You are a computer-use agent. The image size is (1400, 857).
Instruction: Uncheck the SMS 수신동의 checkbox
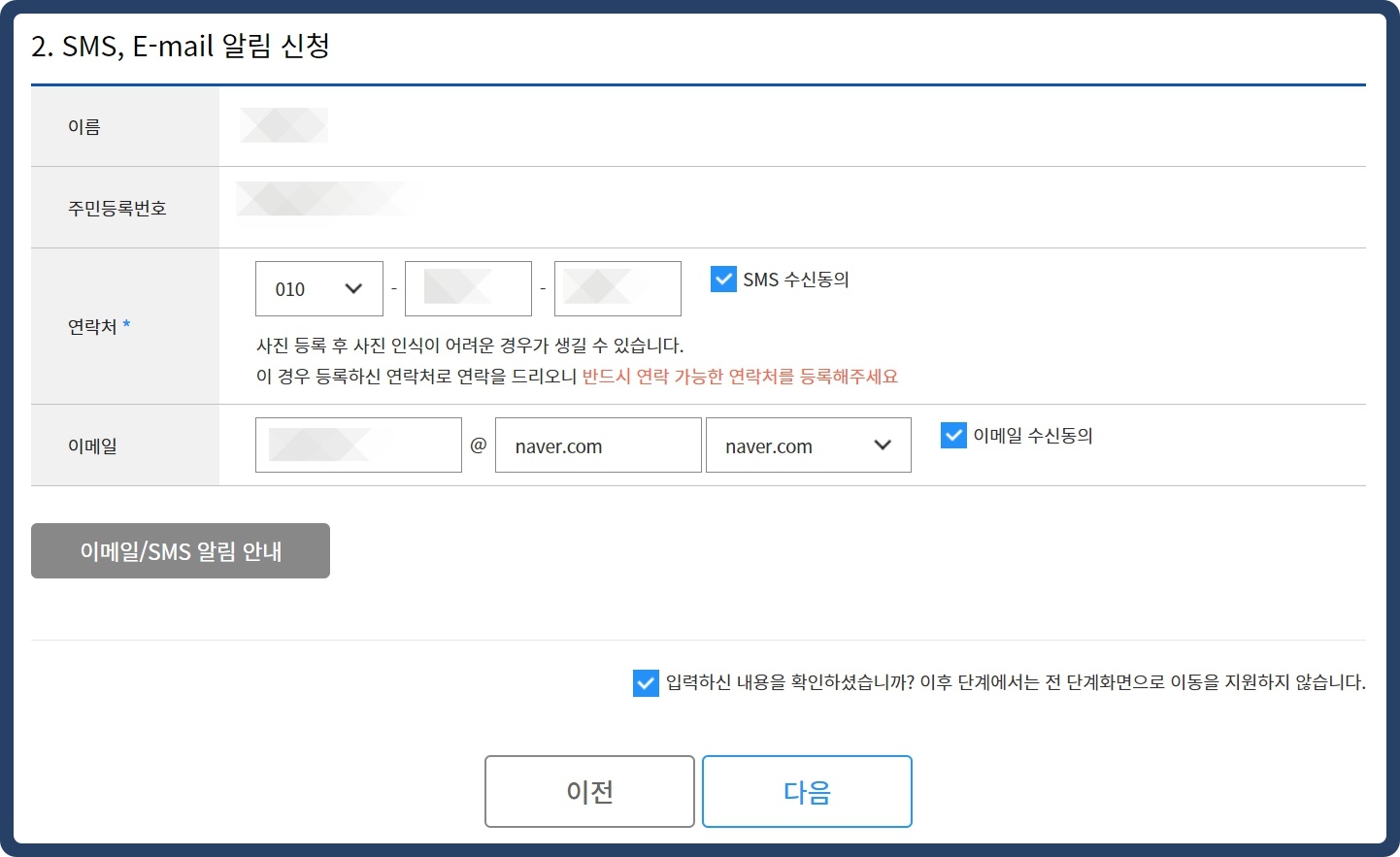(x=723, y=279)
